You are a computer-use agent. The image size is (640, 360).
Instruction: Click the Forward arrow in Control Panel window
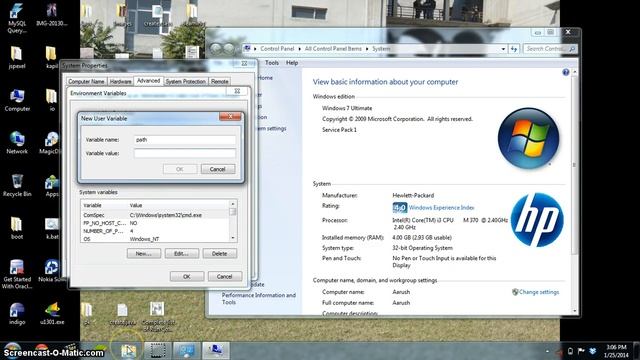[229, 49]
